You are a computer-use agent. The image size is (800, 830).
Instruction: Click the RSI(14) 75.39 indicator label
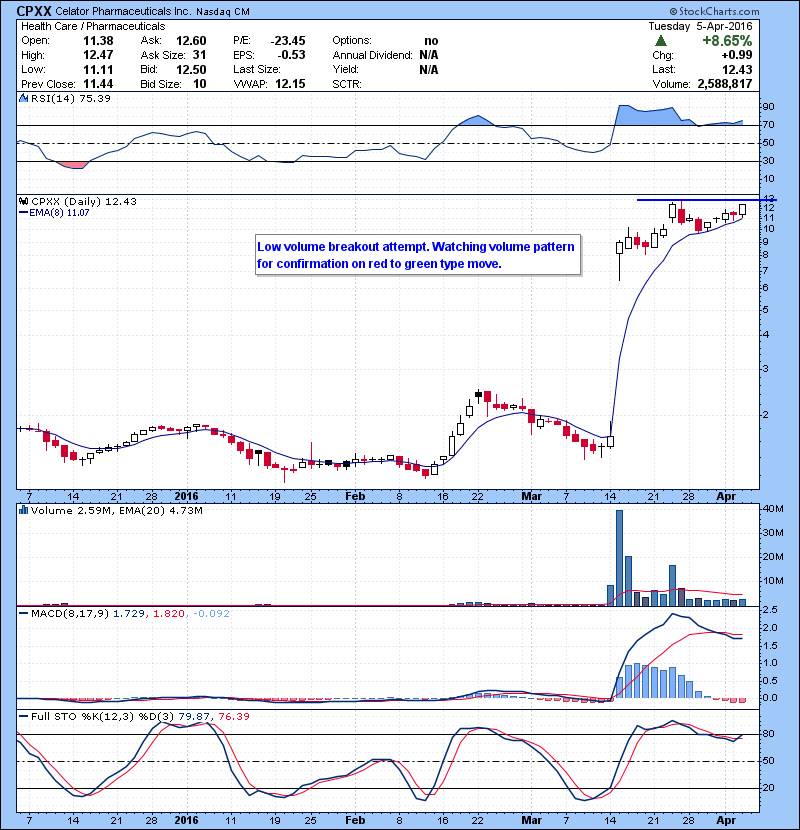[x=71, y=98]
